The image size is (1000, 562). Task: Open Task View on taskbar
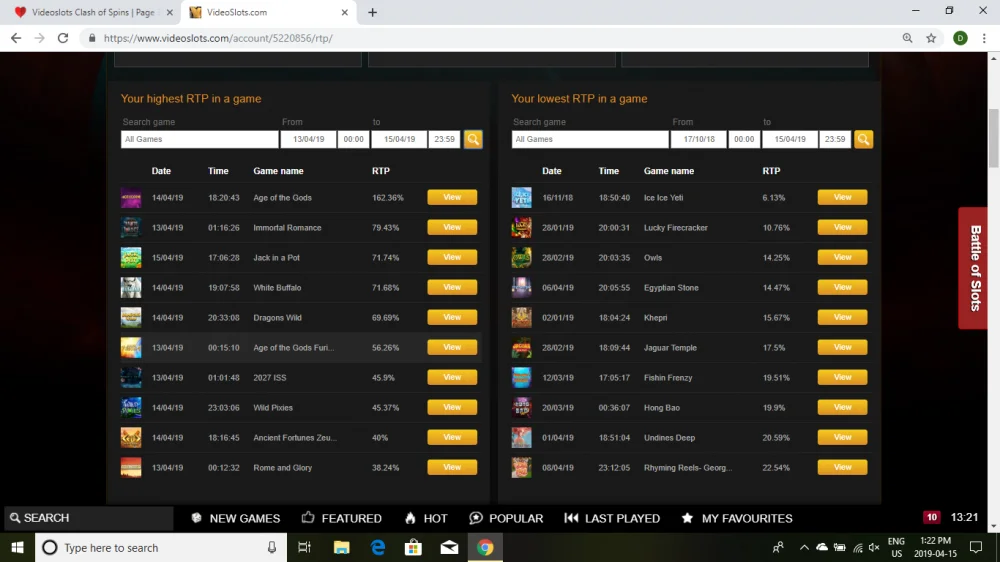click(x=304, y=547)
